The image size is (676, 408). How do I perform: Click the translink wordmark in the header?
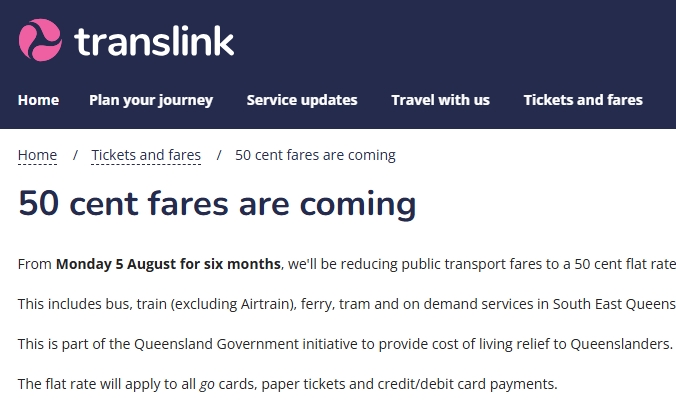154,41
